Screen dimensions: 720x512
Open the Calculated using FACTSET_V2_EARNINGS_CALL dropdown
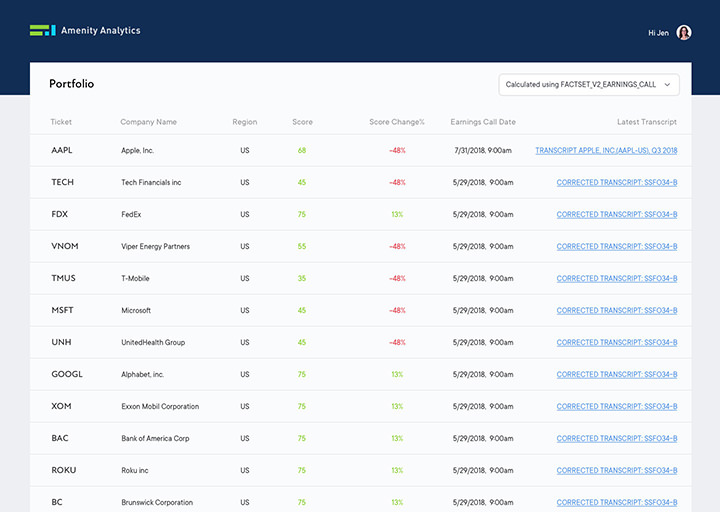pos(589,84)
